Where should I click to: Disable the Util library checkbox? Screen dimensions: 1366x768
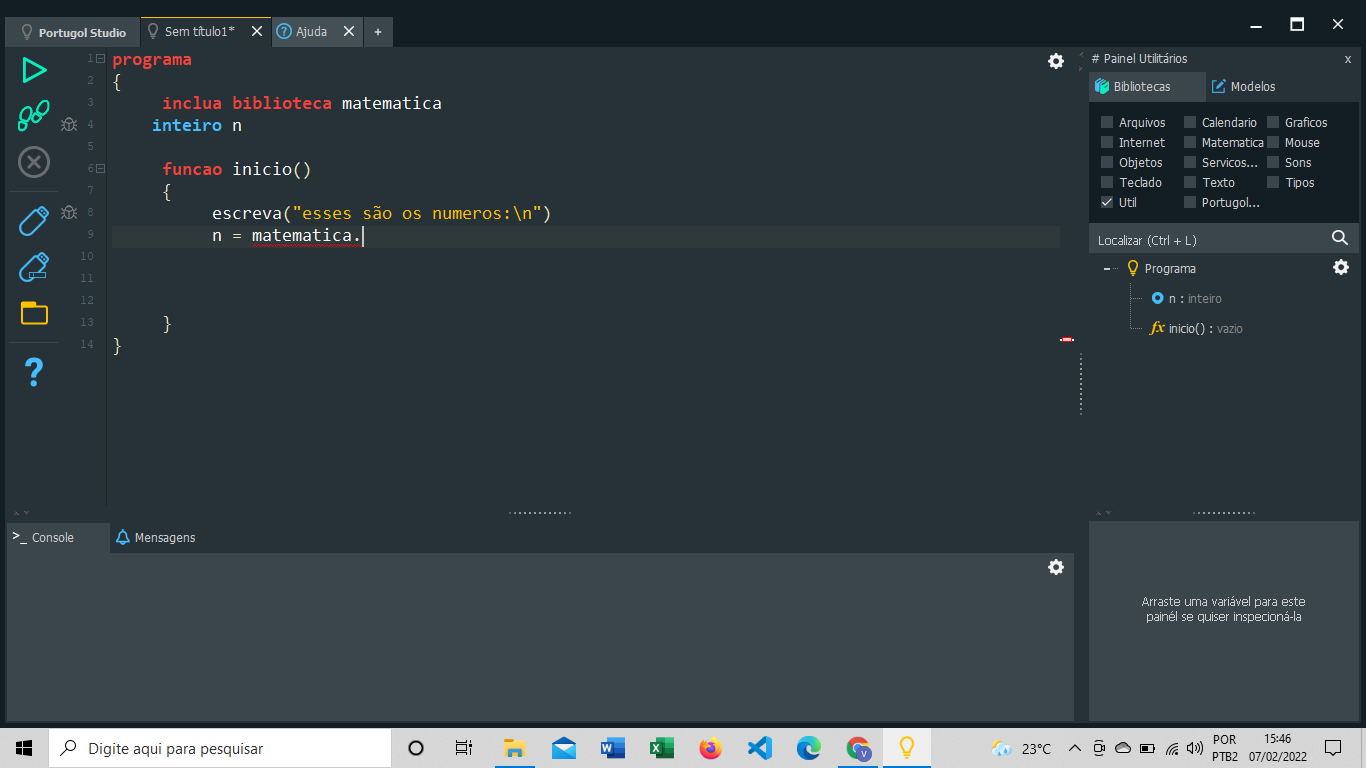click(x=1106, y=202)
